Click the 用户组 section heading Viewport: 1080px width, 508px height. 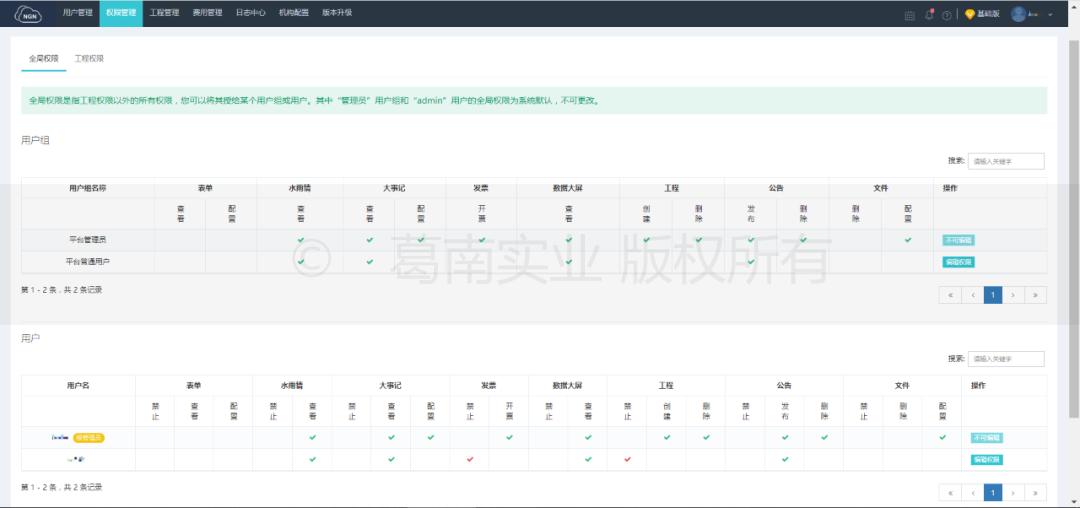click(x=35, y=140)
